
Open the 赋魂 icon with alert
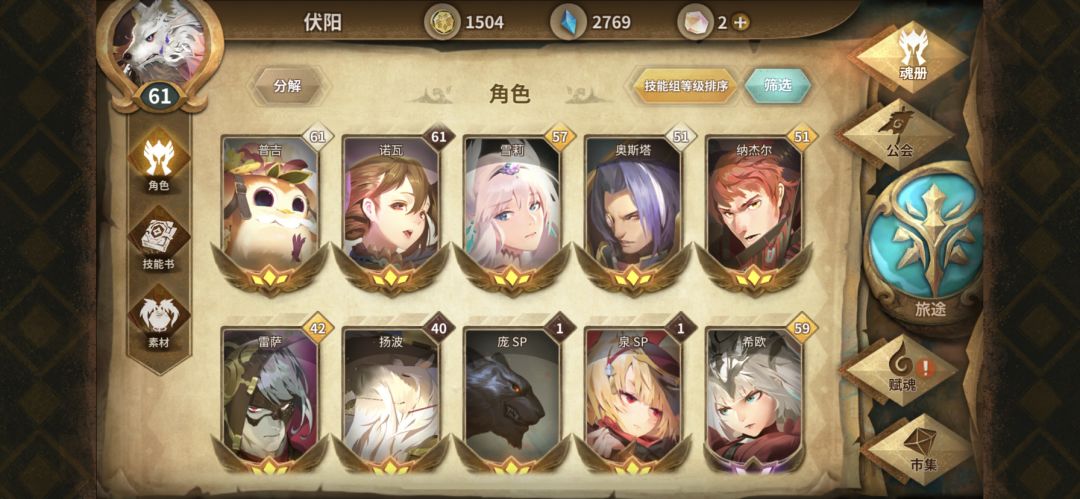pyautogui.click(x=901, y=370)
